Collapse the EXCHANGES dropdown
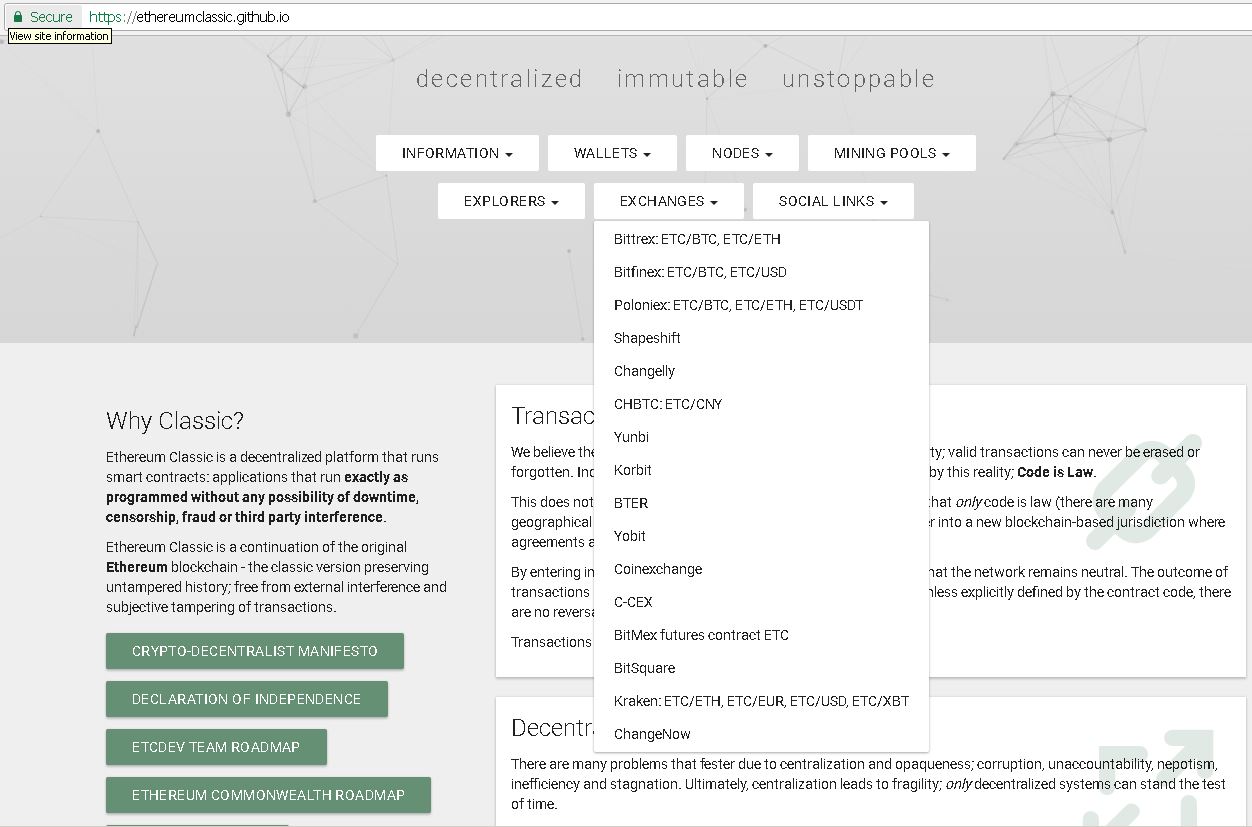Image resolution: width=1252 pixels, height=827 pixels. [x=668, y=201]
